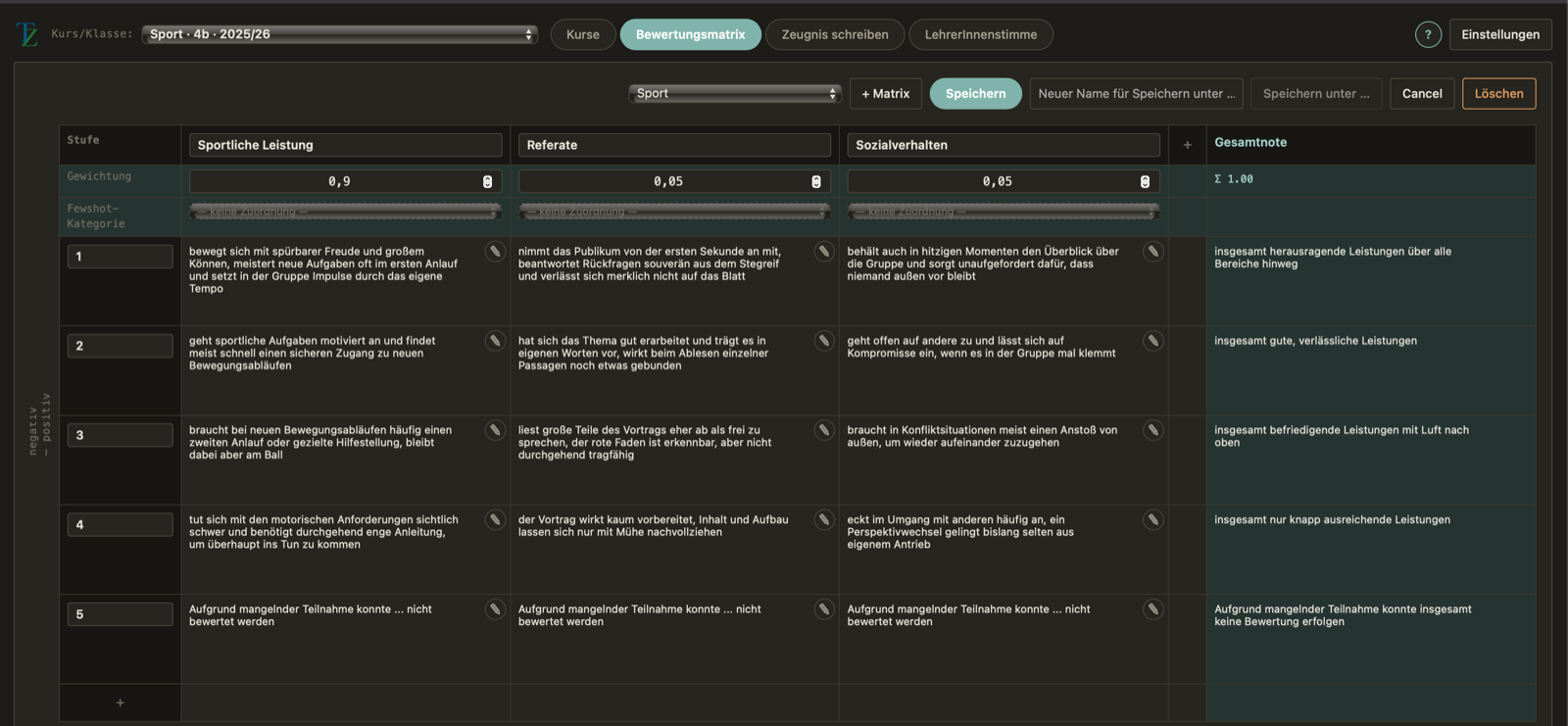
Task: Click the Löschen button
Action: coord(1498,93)
